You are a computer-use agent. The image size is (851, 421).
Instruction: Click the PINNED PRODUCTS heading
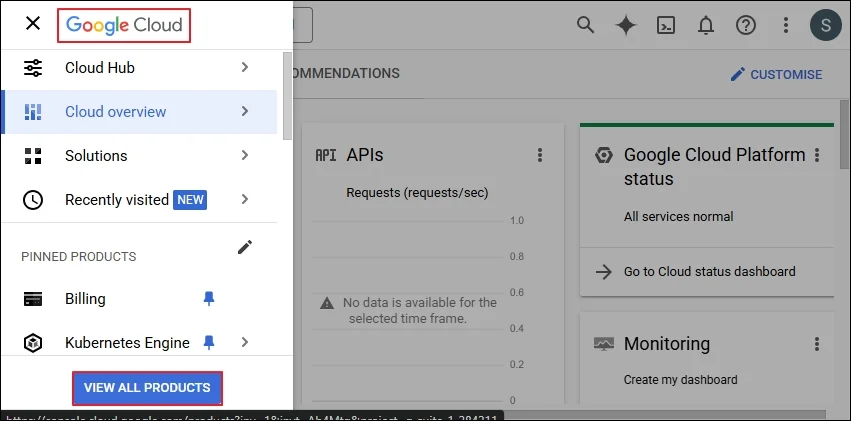[x=79, y=257]
